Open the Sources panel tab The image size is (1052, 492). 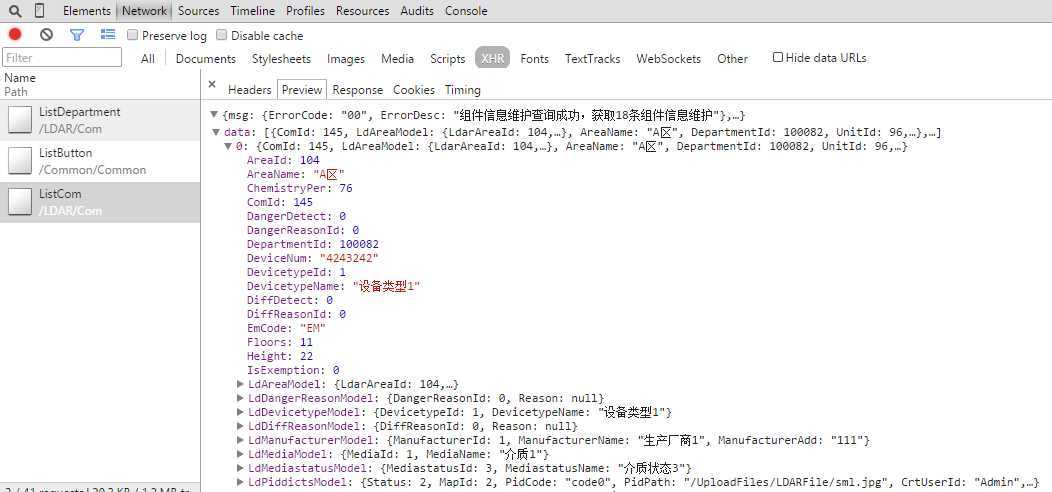click(x=199, y=11)
